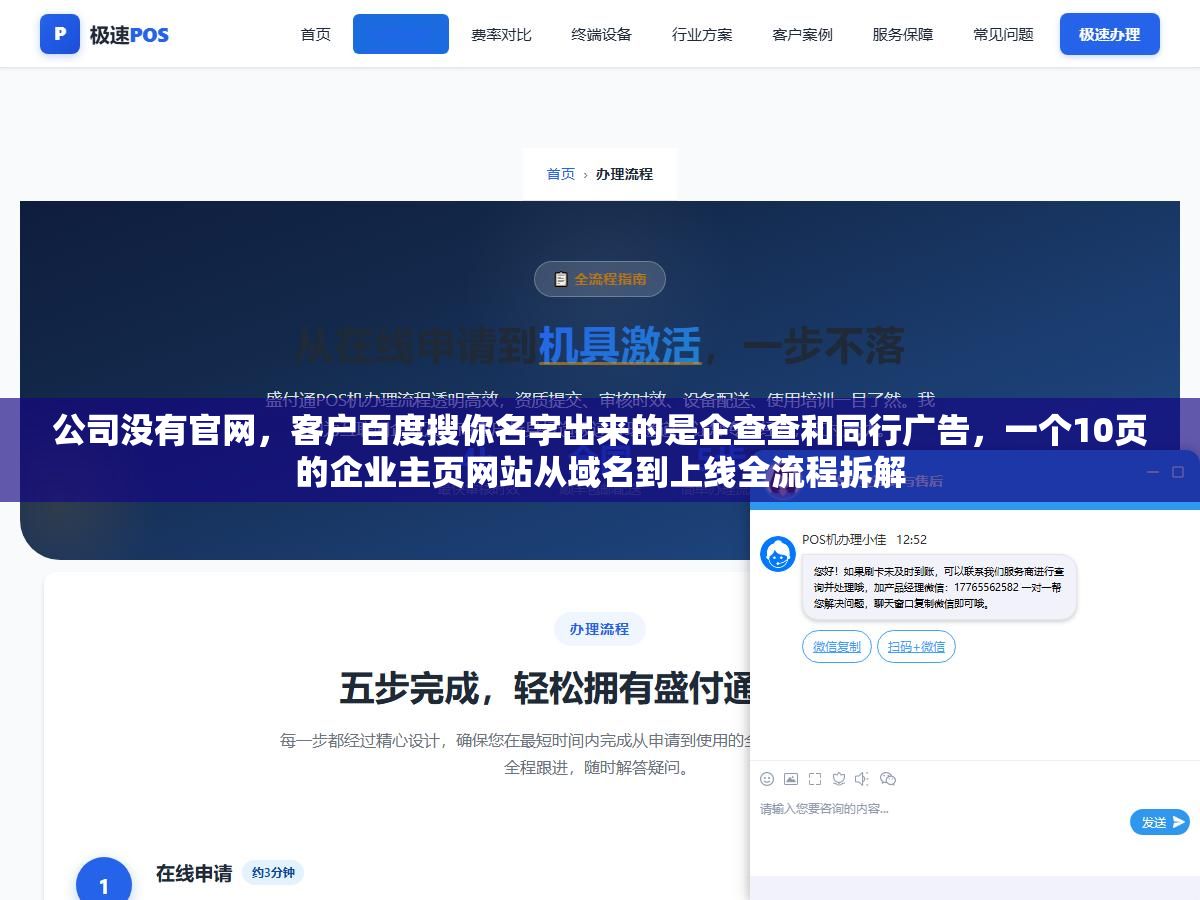Open 行业方案 navigation item
Image resolution: width=1200 pixels, height=900 pixels.
(702, 34)
